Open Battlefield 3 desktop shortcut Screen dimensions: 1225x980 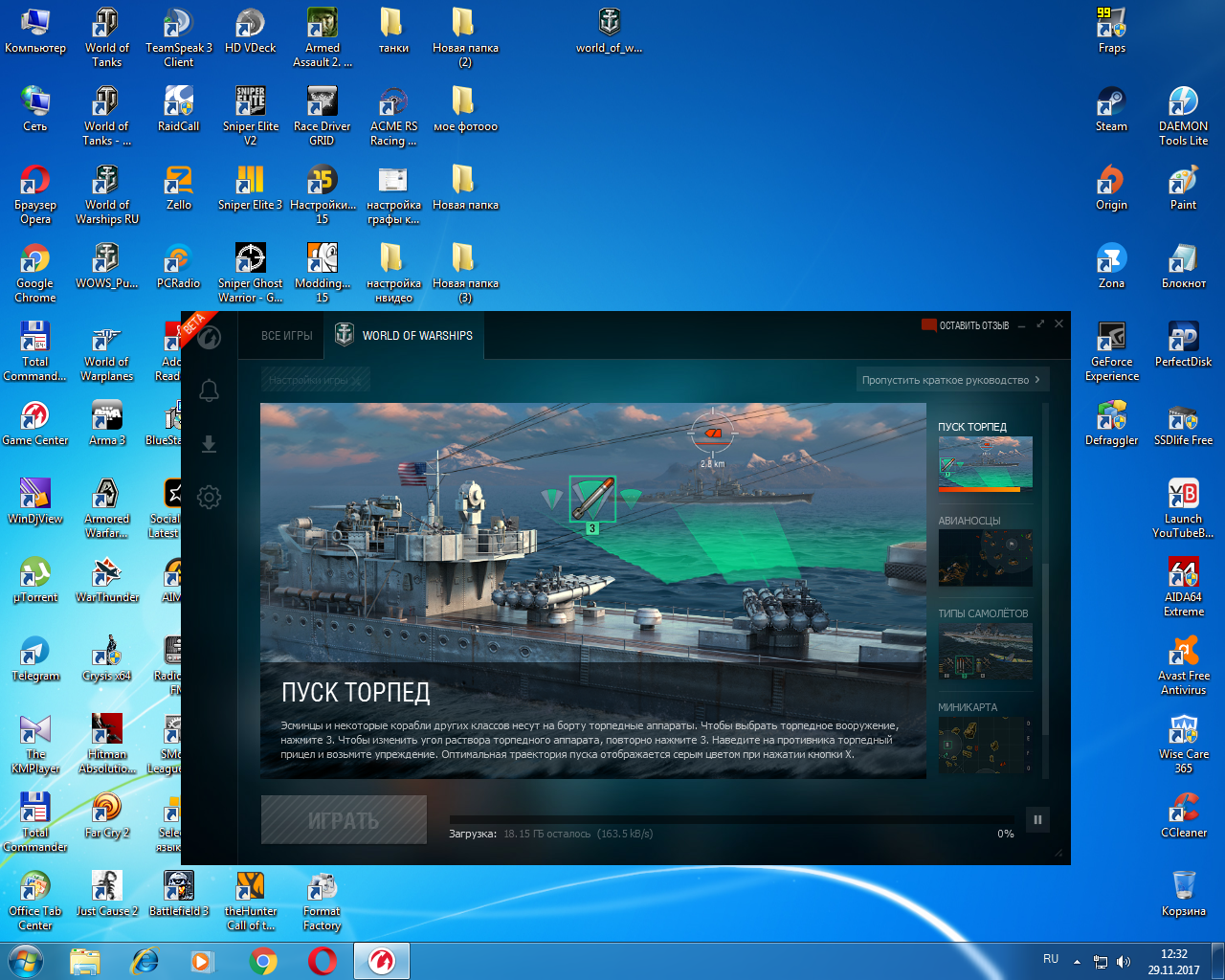pyautogui.click(x=179, y=894)
